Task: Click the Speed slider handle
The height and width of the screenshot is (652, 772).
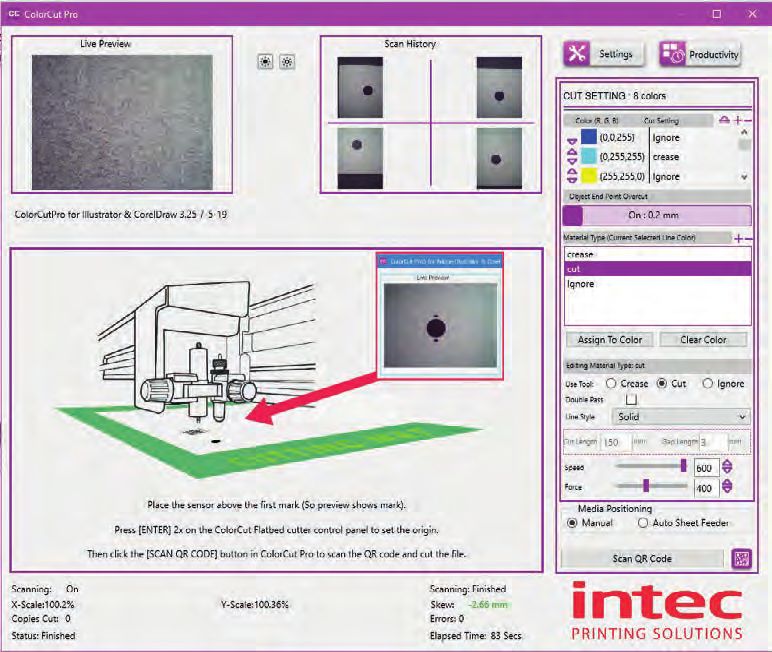Action: coord(683,465)
